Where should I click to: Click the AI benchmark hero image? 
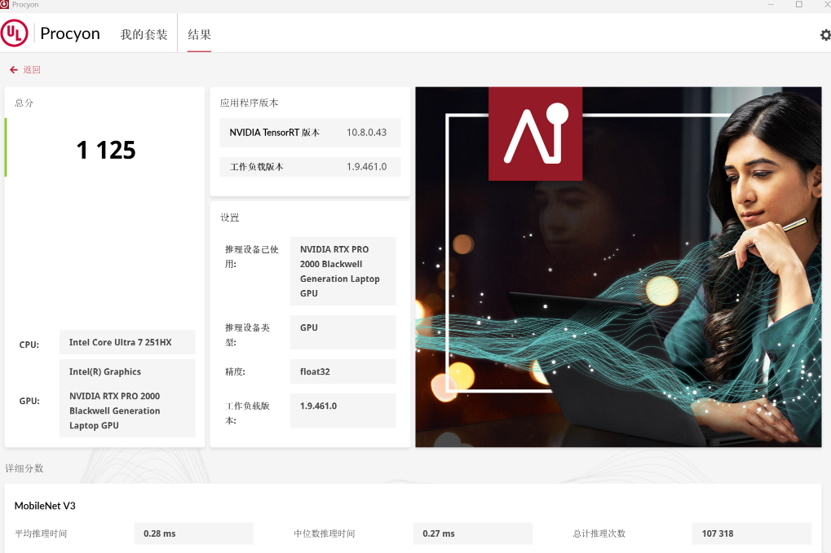pos(618,267)
